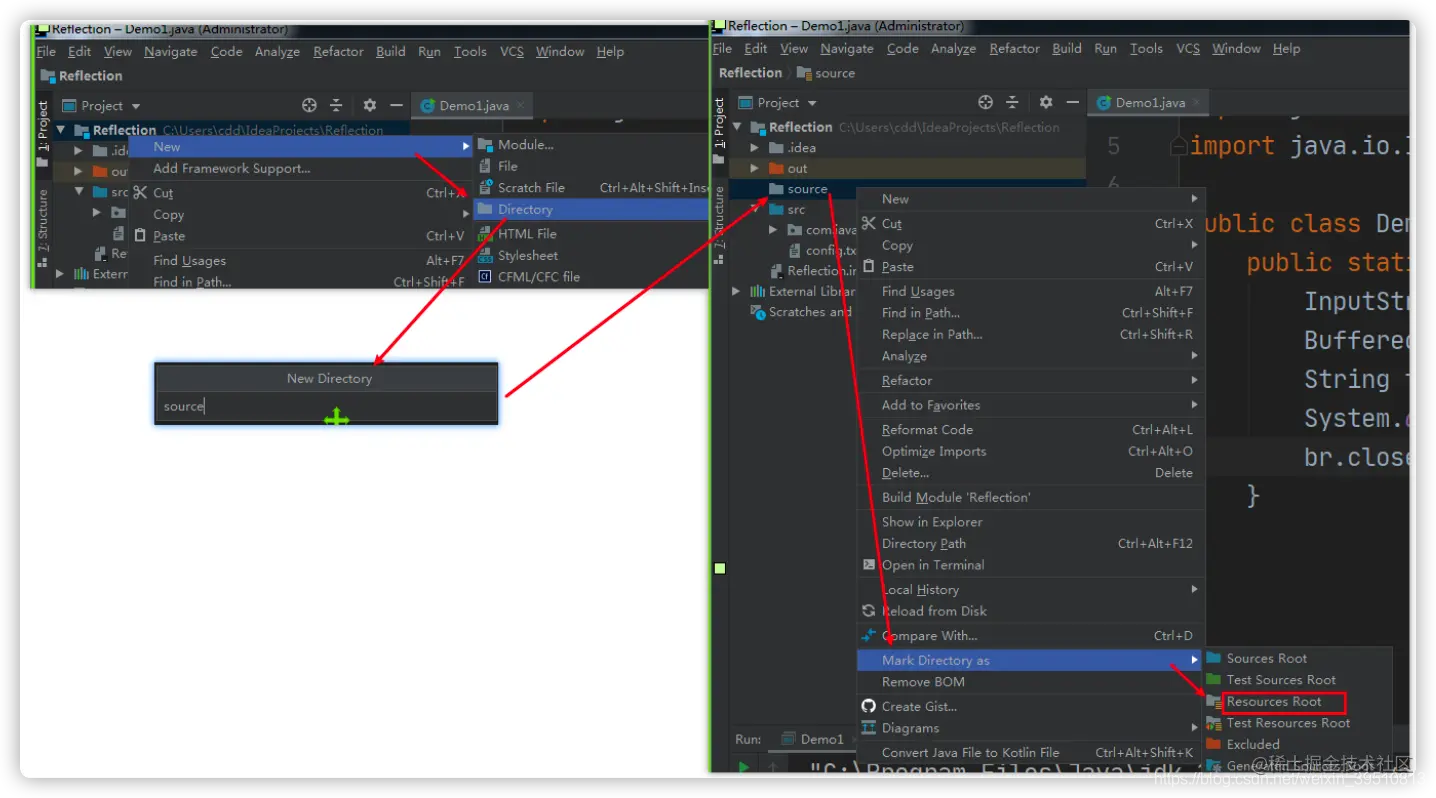Click the Test Resources Root folder icon
Viewport: 1436px width, 798px height.
point(1214,723)
